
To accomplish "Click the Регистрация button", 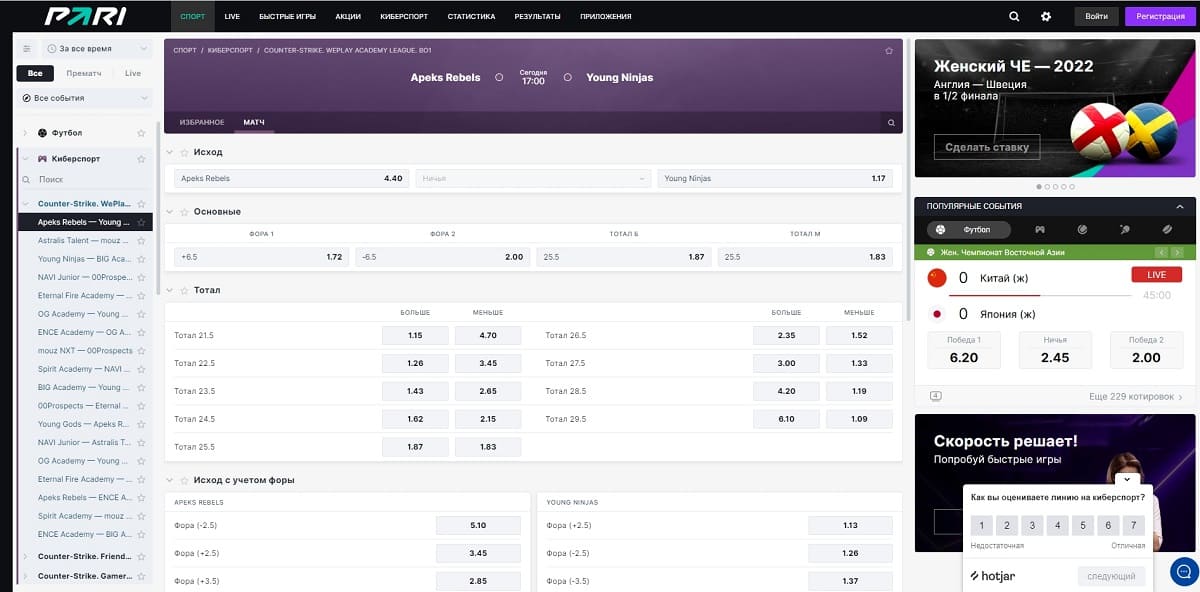I will [x=1160, y=16].
